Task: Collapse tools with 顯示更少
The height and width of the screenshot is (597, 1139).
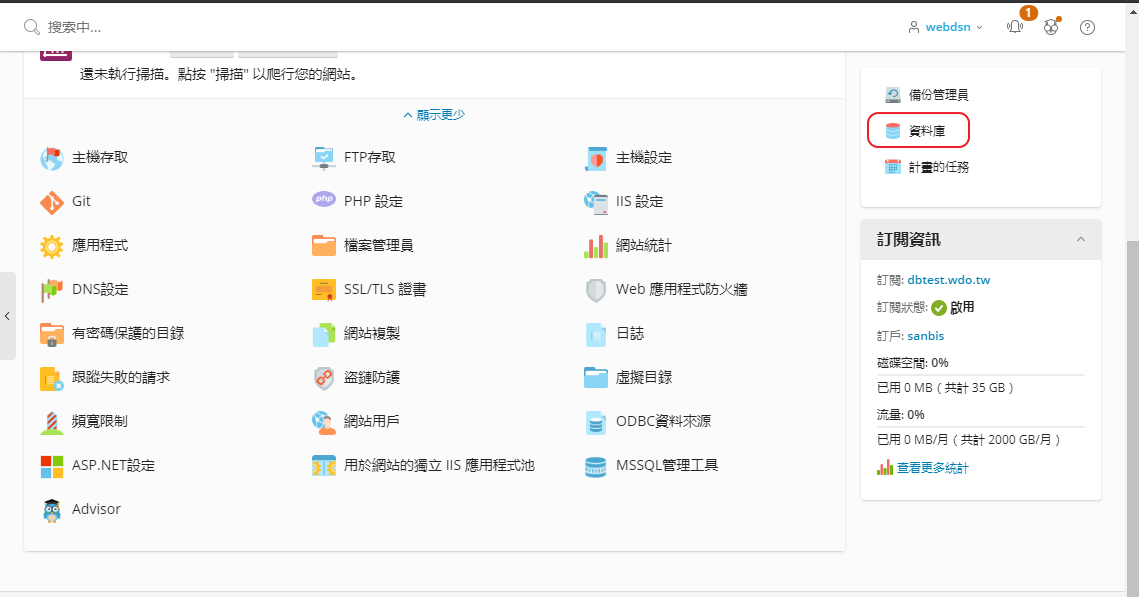Action: point(434,115)
